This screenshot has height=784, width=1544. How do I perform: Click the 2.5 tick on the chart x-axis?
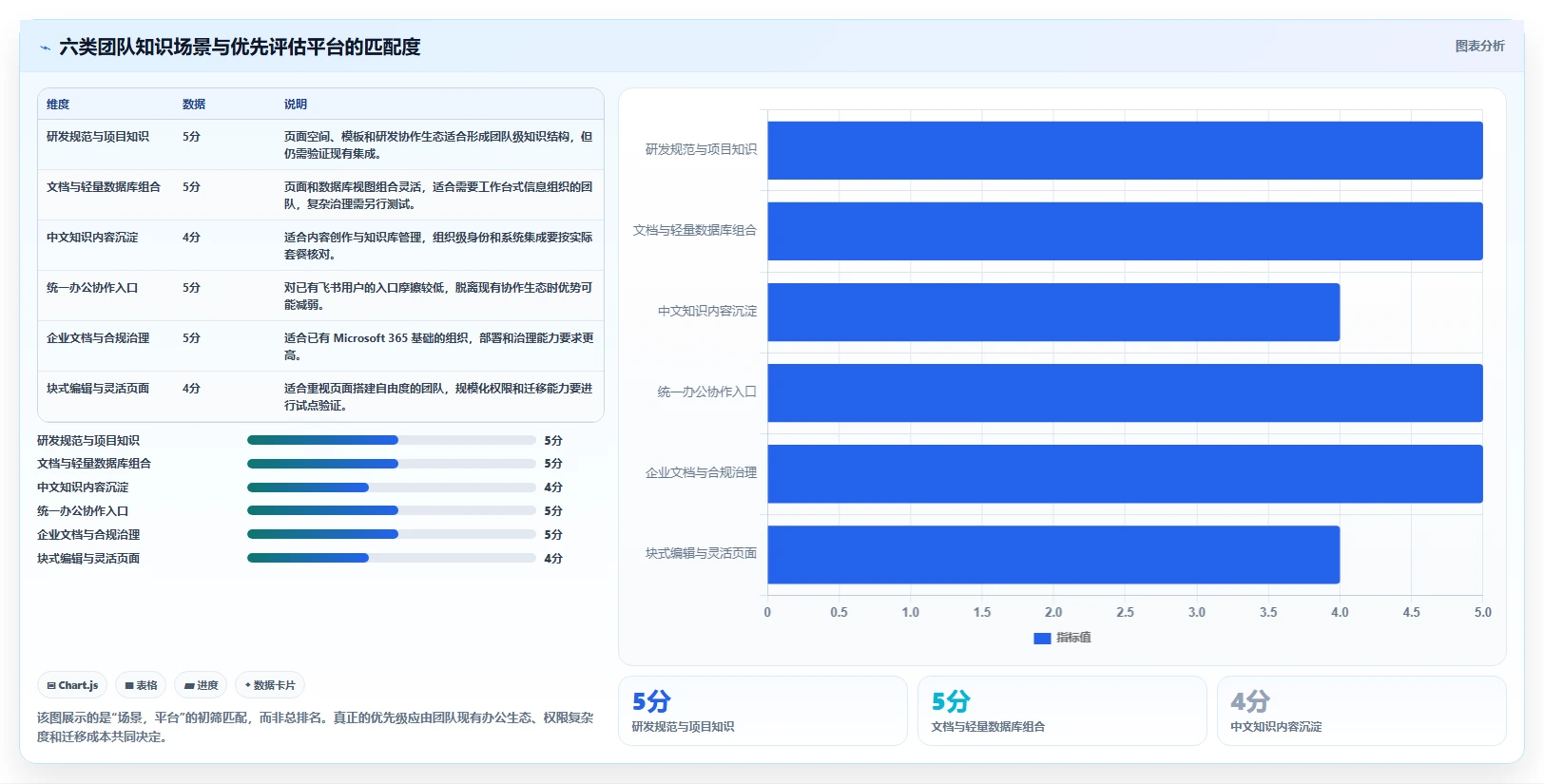tap(1125, 612)
